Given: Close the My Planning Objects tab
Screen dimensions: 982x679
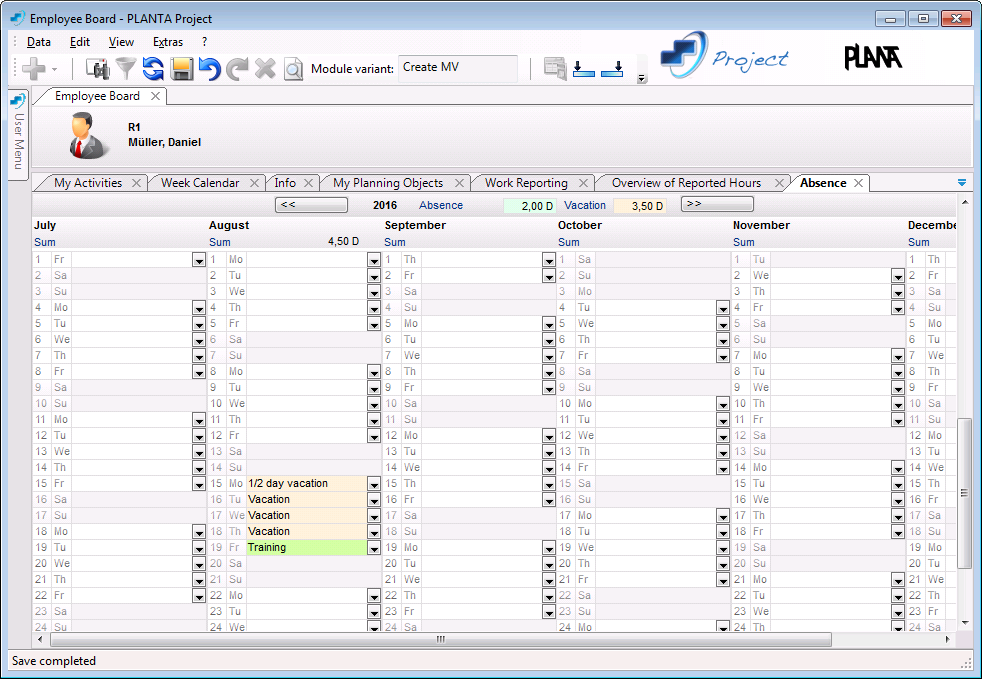Looking at the screenshot, I should pos(459,183).
